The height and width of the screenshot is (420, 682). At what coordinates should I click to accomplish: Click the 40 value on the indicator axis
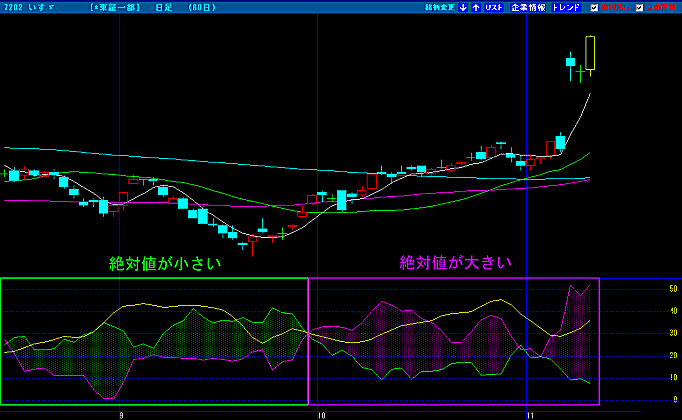(673, 311)
